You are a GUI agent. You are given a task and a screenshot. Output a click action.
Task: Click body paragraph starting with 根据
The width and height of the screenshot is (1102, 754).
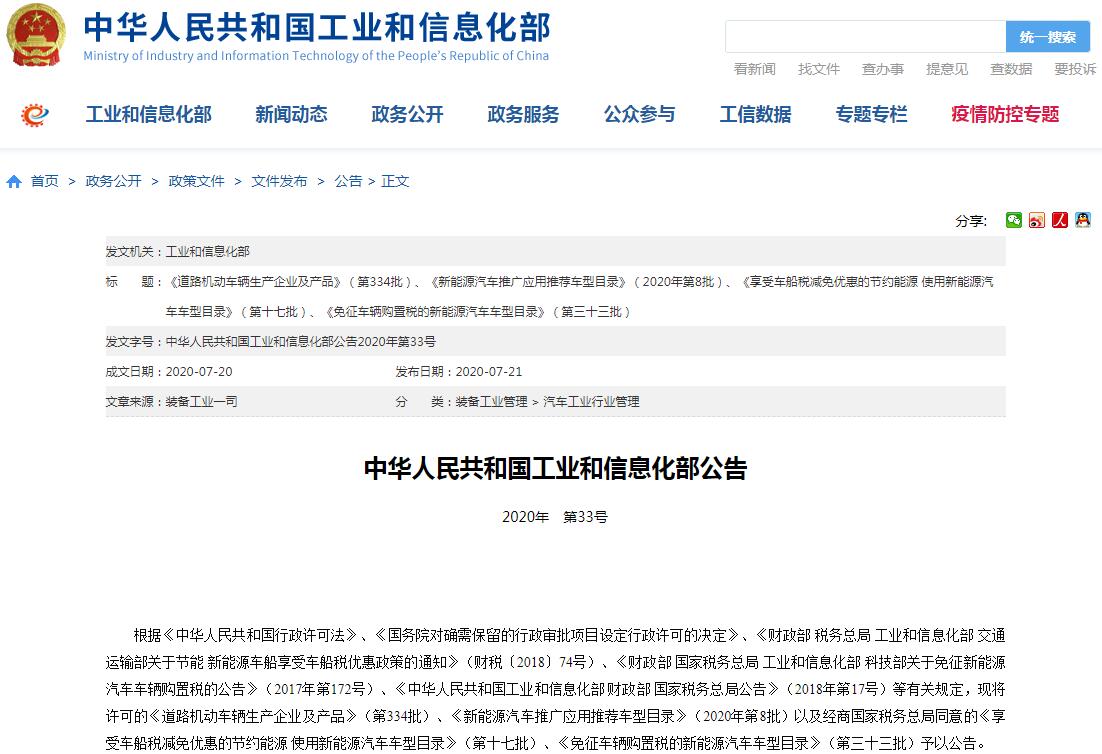coord(555,689)
